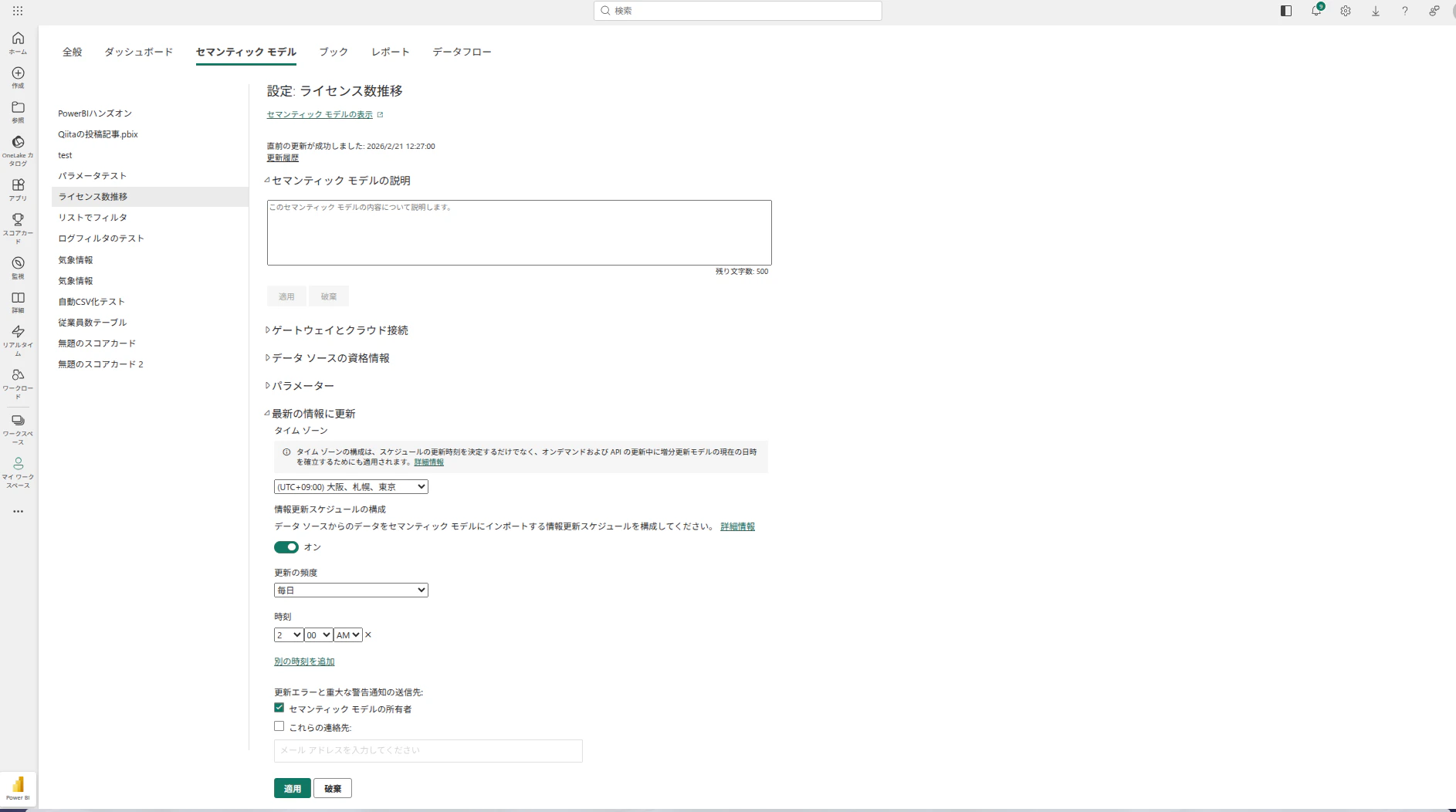Screen dimensions: 1456x812
Task: Open the 更新履歴 link
Action: point(283,157)
